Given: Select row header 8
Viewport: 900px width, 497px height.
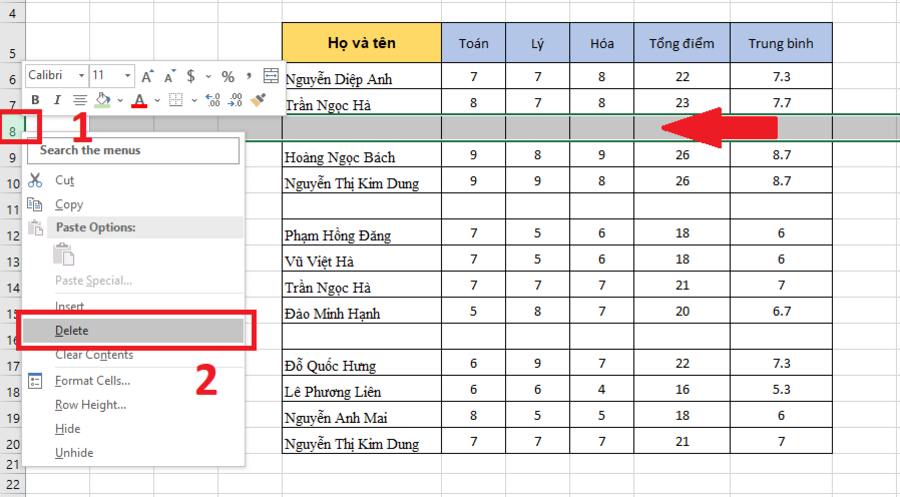Looking at the screenshot, I should 12,131.
